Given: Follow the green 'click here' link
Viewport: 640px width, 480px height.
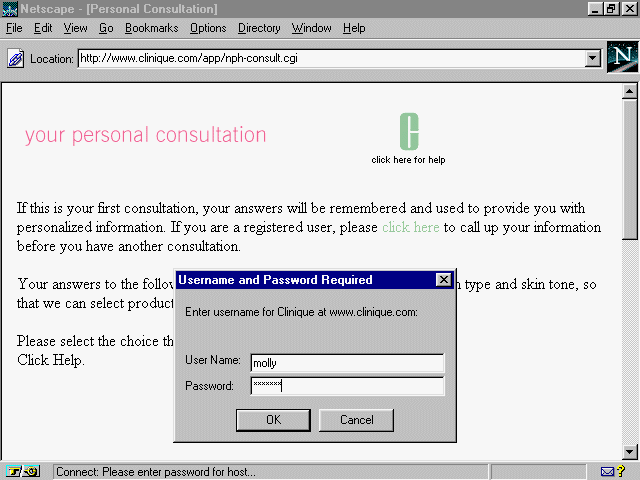Looking at the screenshot, I should pos(410,227).
